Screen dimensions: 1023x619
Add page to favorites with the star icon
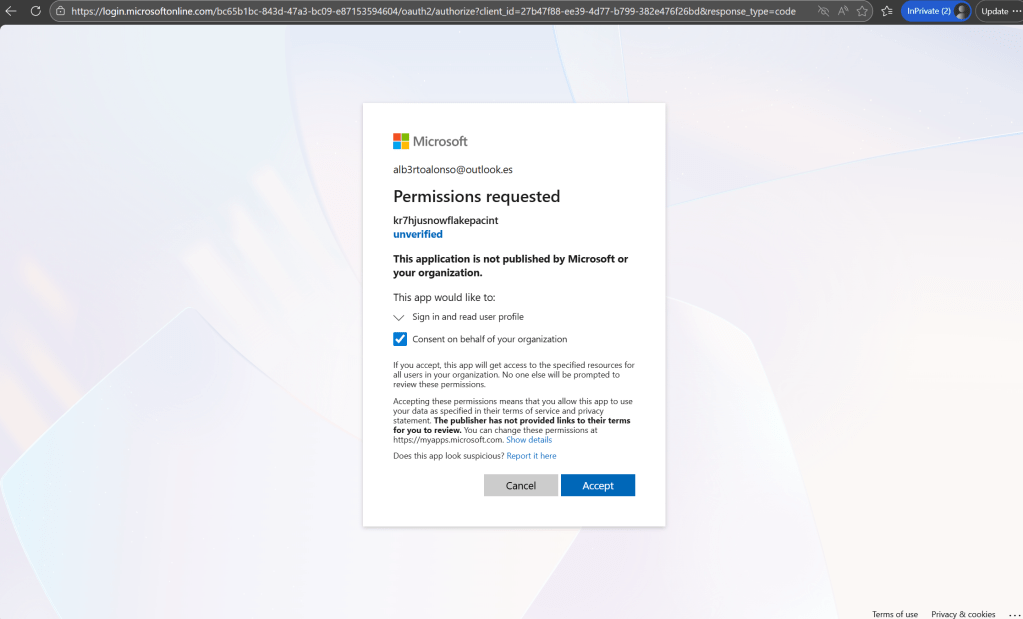pyautogui.click(x=862, y=11)
